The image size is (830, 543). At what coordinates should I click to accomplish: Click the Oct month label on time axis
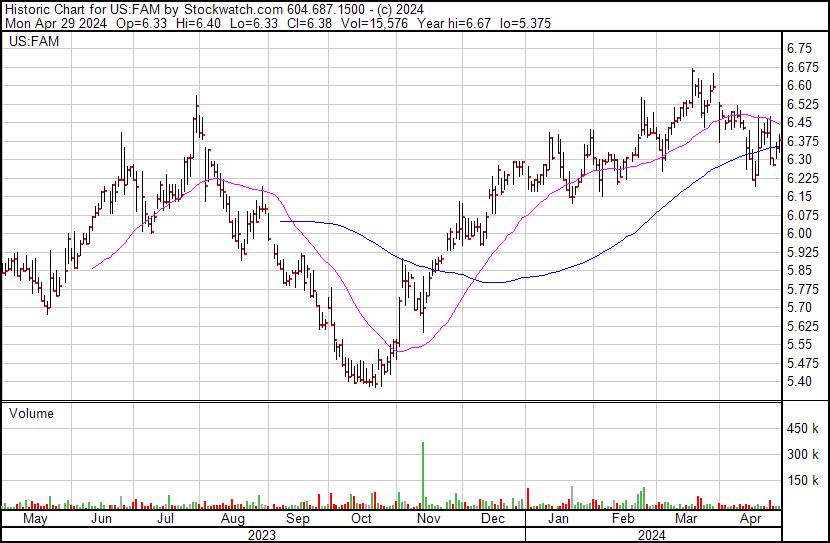click(x=362, y=520)
